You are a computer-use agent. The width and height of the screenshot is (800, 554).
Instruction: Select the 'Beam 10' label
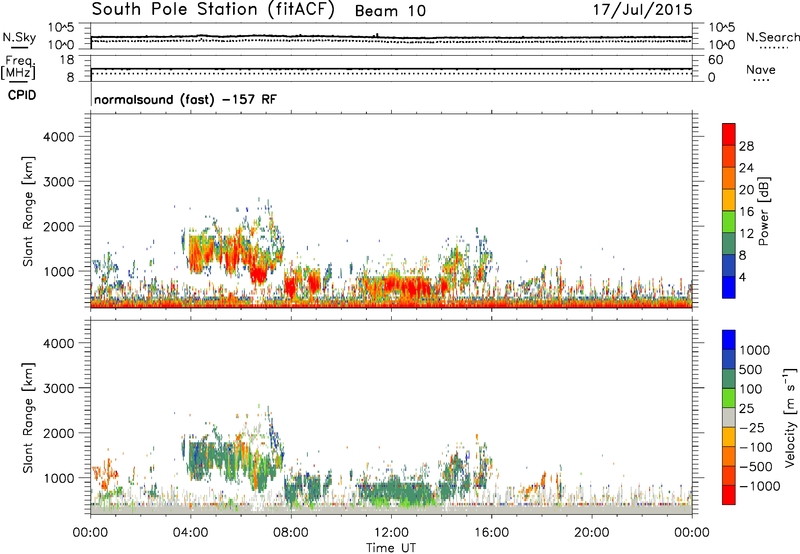click(390, 11)
